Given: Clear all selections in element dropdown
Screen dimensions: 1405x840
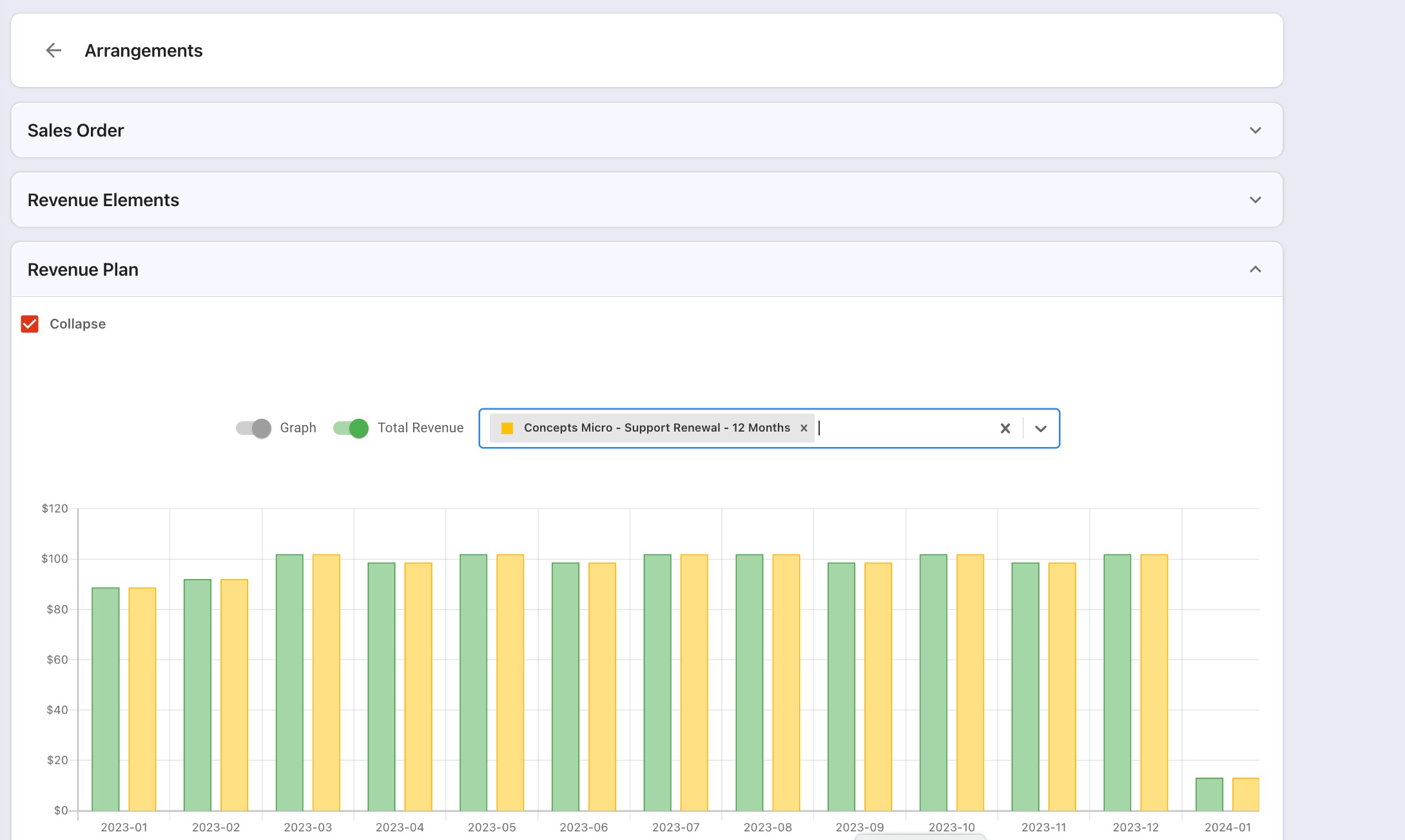Looking at the screenshot, I should tap(1005, 428).
